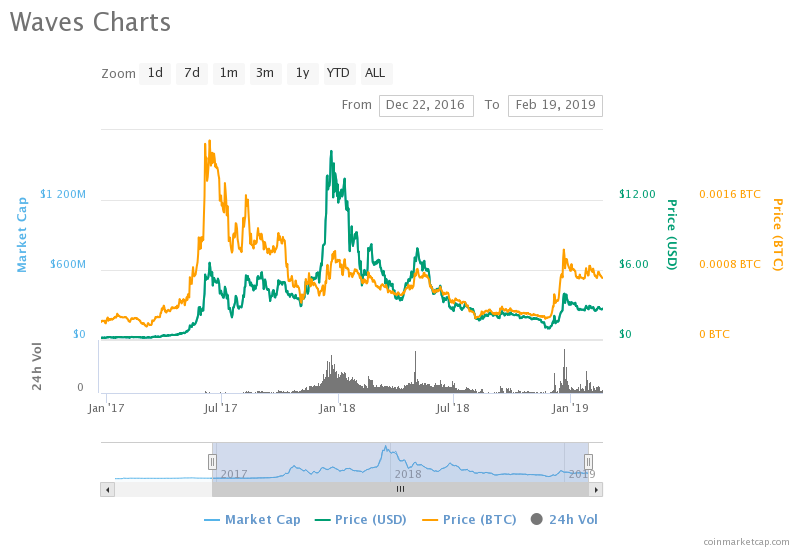Viewport: 800px width, 550px height.
Task: Grab the left navigator range handle
Action: [x=212, y=462]
